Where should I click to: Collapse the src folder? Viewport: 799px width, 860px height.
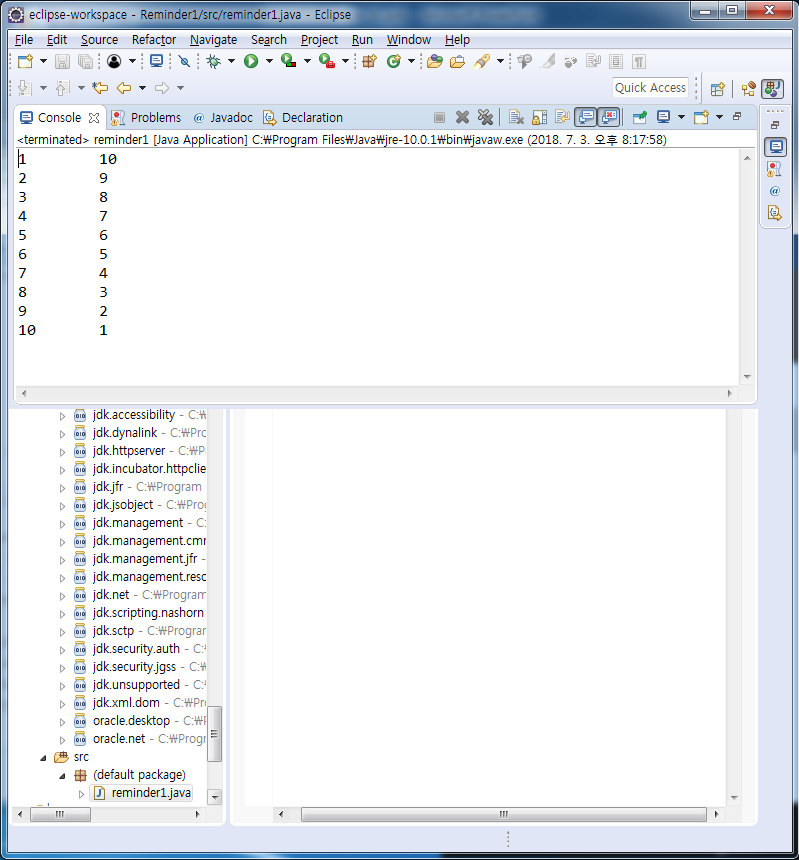coord(43,758)
